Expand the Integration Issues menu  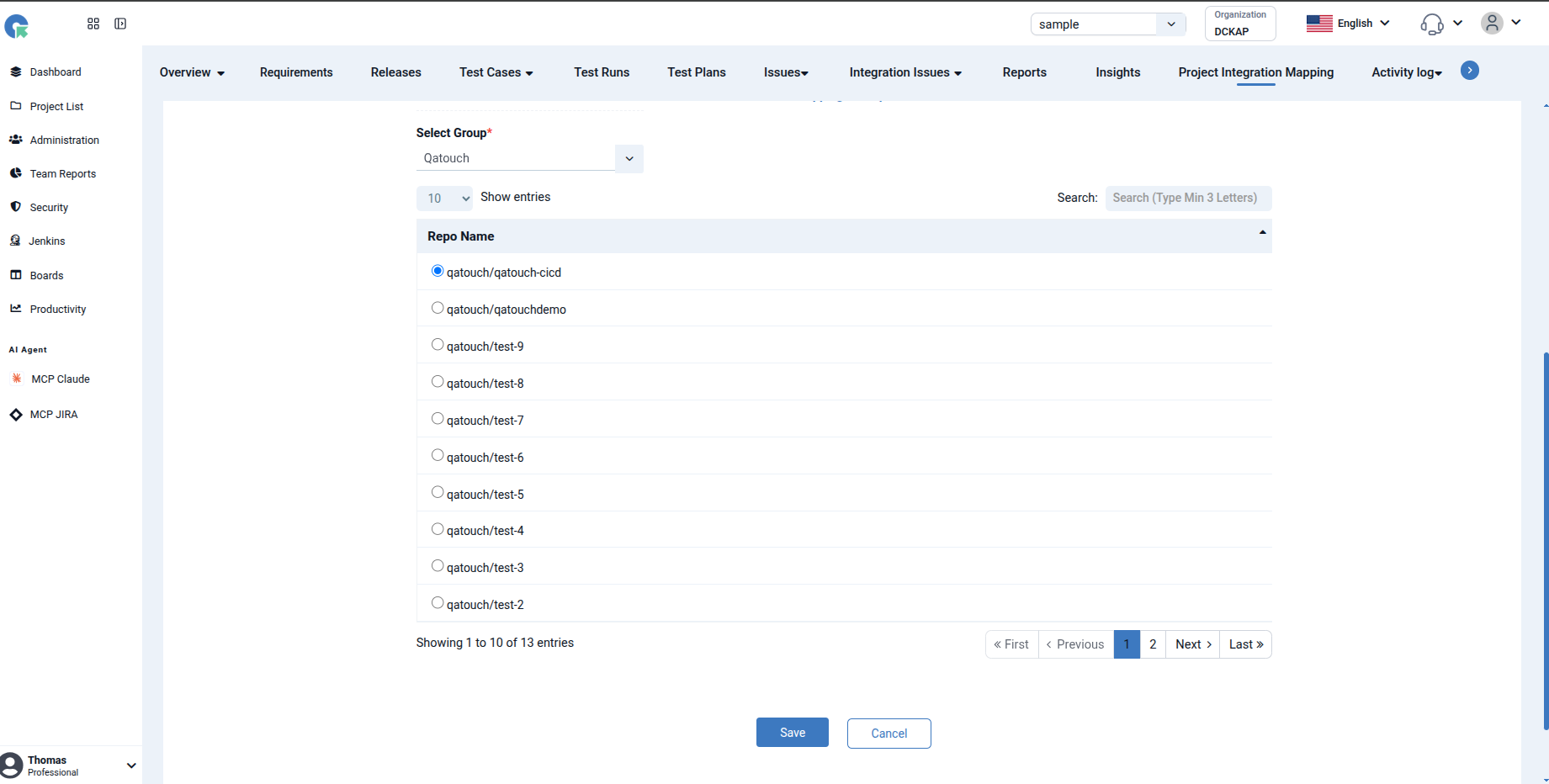coord(905,72)
